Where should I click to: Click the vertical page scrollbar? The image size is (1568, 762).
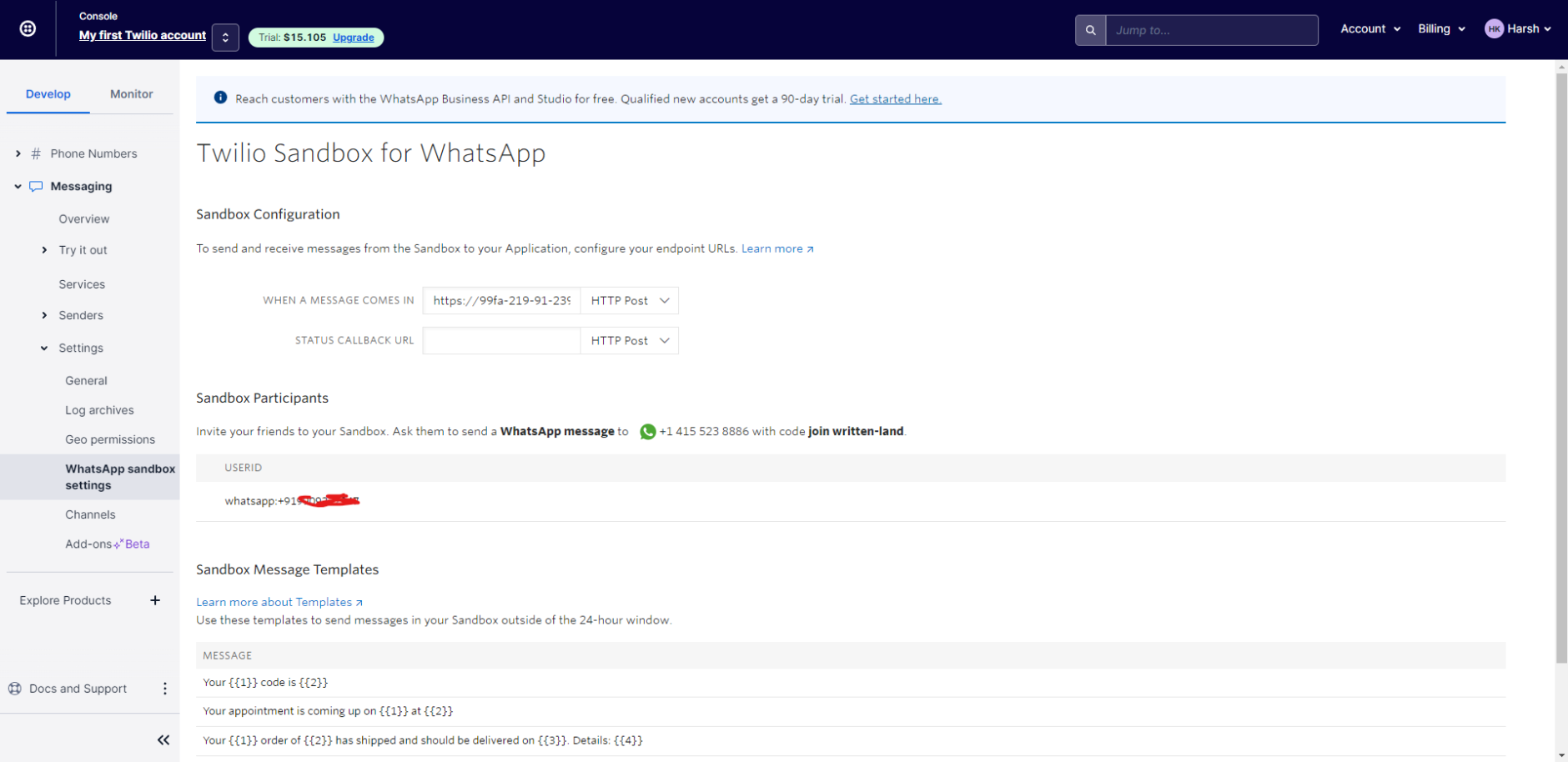click(x=1561, y=367)
